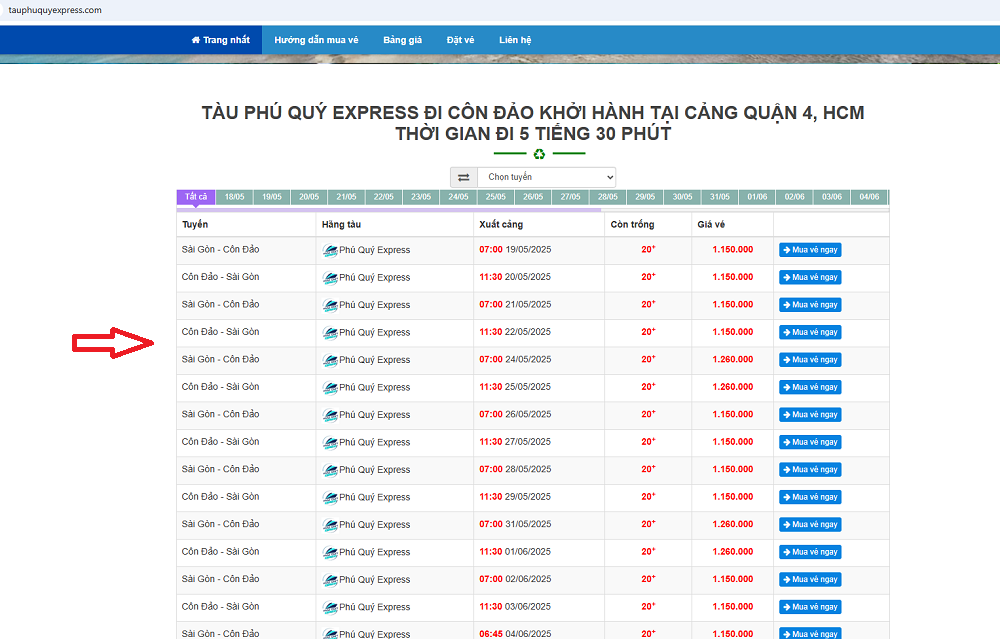This screenshot has width=1000, height=639.
Task: Filter by the 23/05 date tab
Action: click(x=421, y=197)
